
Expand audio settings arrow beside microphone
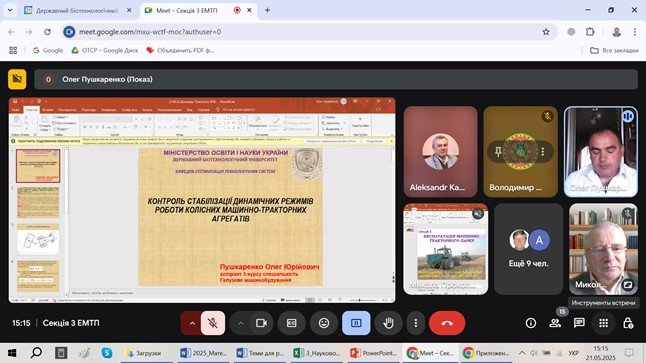pyautogui.click(x=192, y=323)
